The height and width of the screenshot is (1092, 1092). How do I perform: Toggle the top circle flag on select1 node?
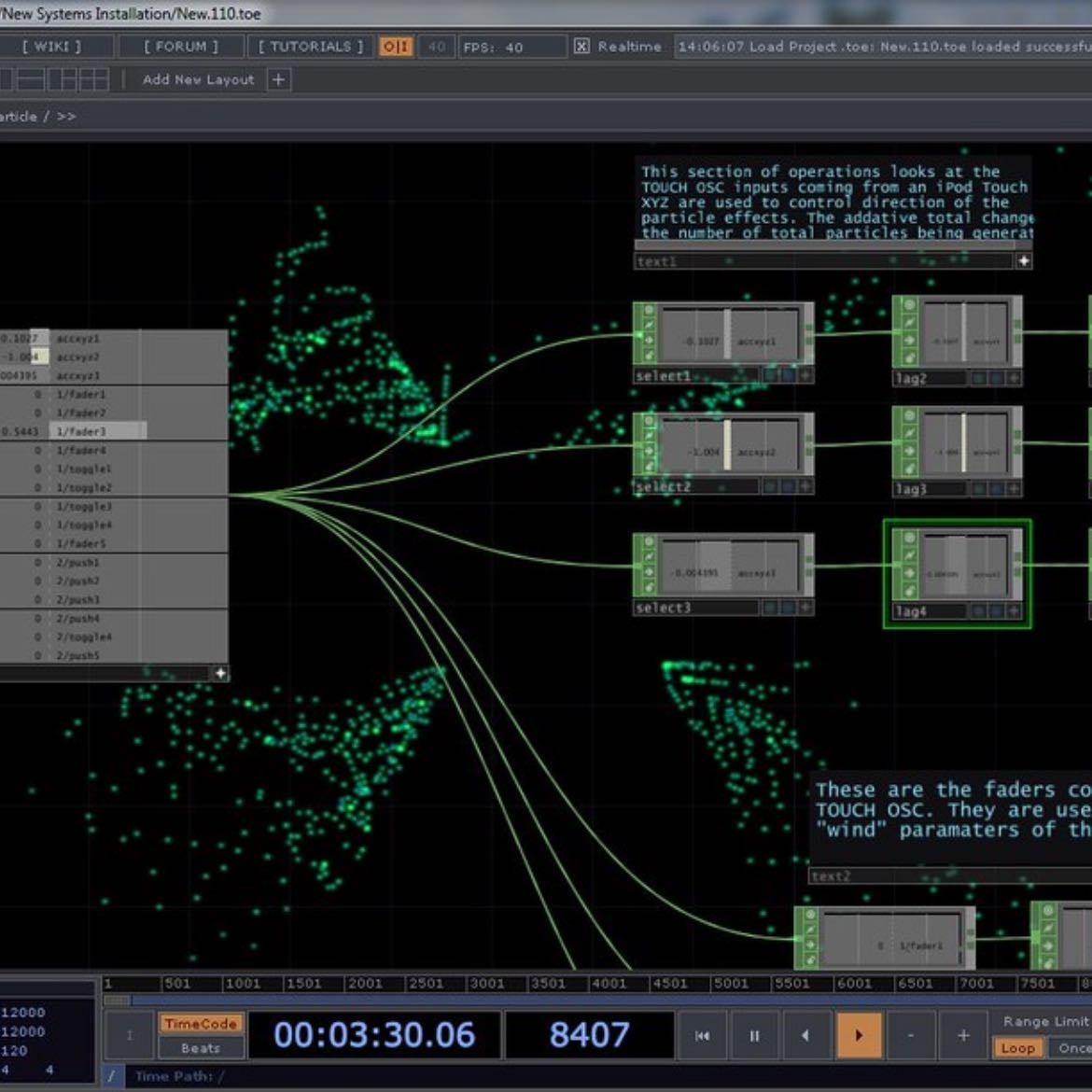(649, 311)
